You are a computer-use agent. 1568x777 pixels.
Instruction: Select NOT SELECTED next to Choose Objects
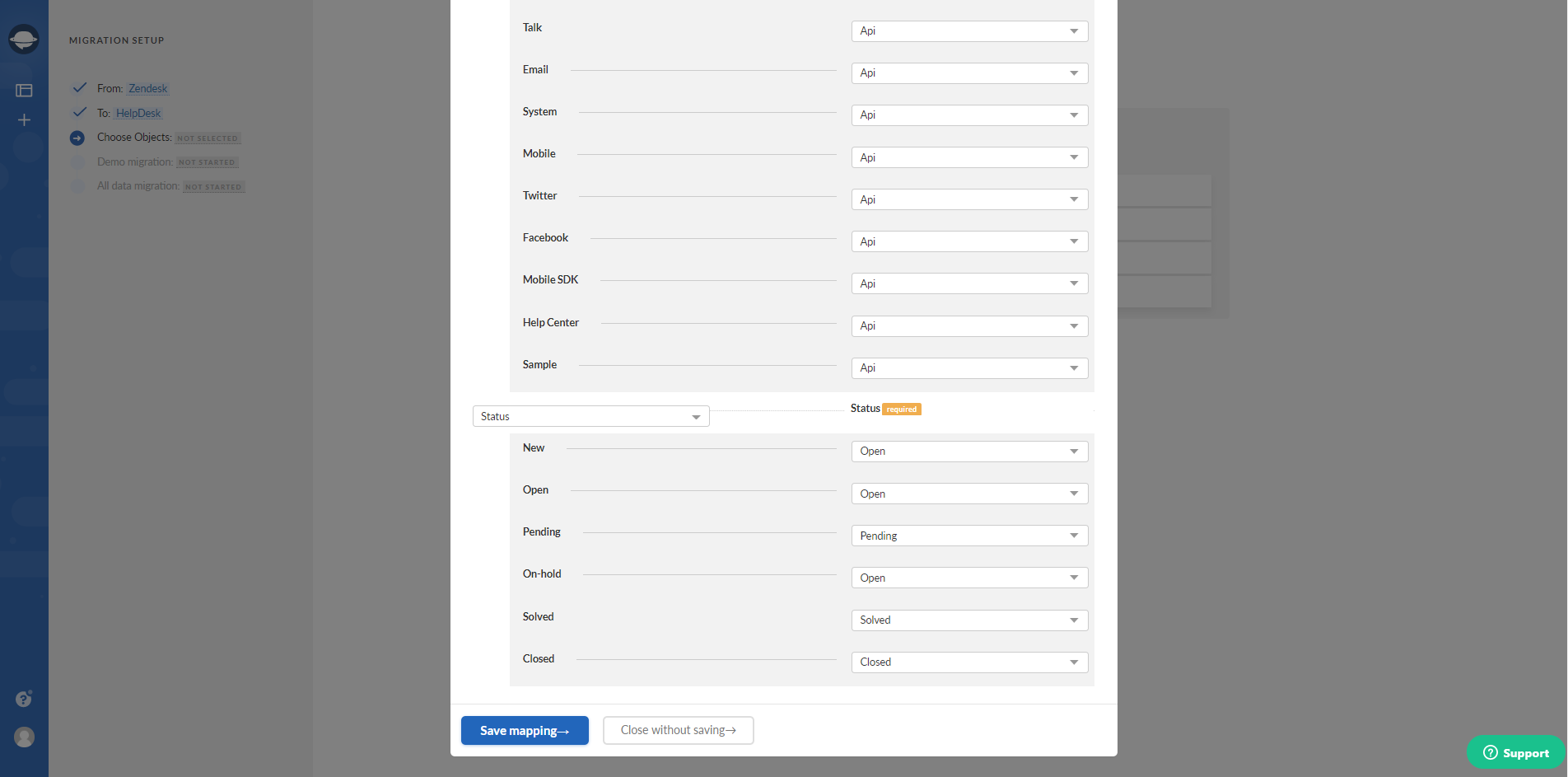tap(208, 138)
